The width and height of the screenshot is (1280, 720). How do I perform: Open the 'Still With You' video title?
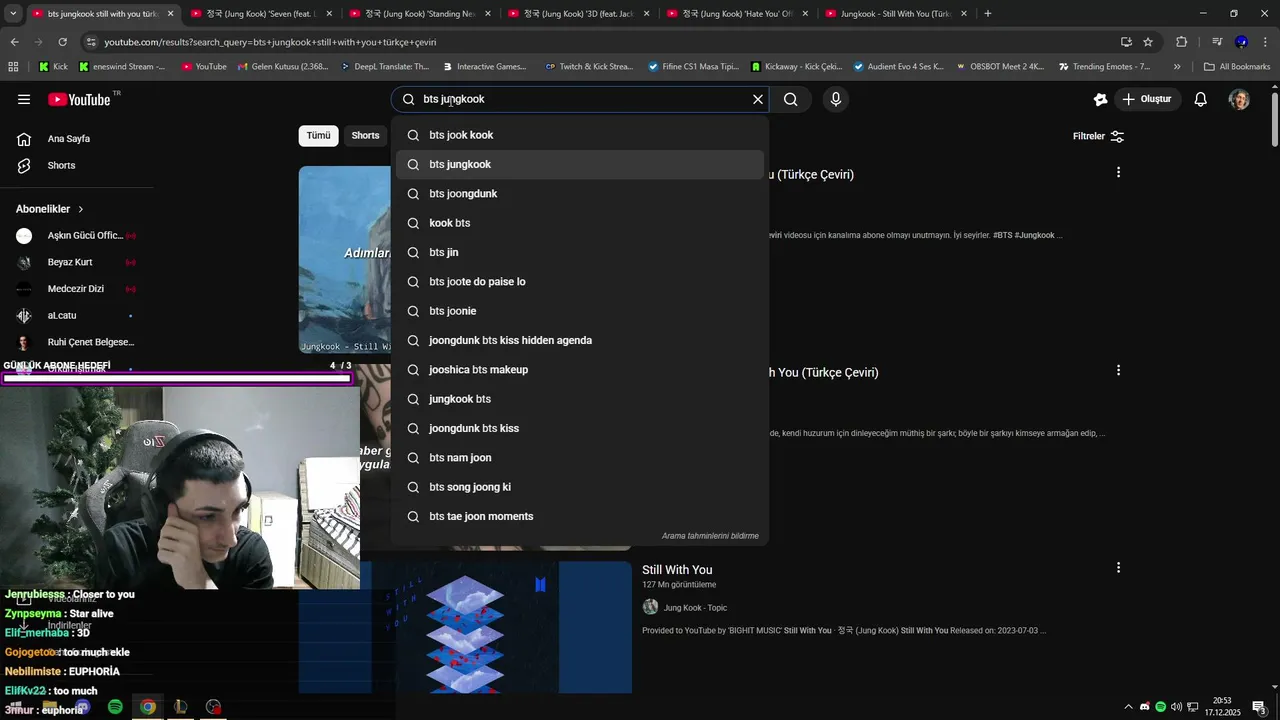tap(677, 570)
